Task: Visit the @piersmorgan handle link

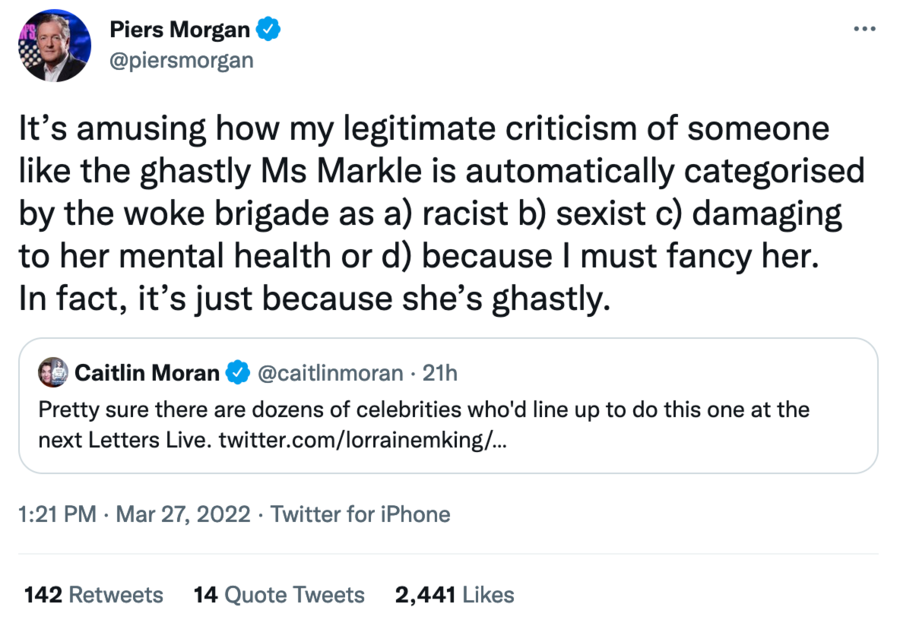Action: (180, 60)
